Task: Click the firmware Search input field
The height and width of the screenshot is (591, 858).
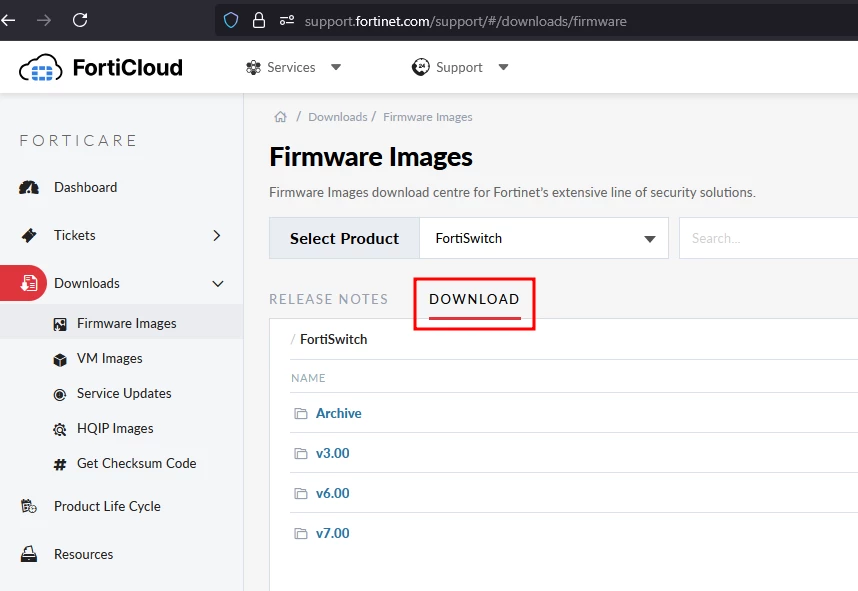Action: [x=768, y=238]
